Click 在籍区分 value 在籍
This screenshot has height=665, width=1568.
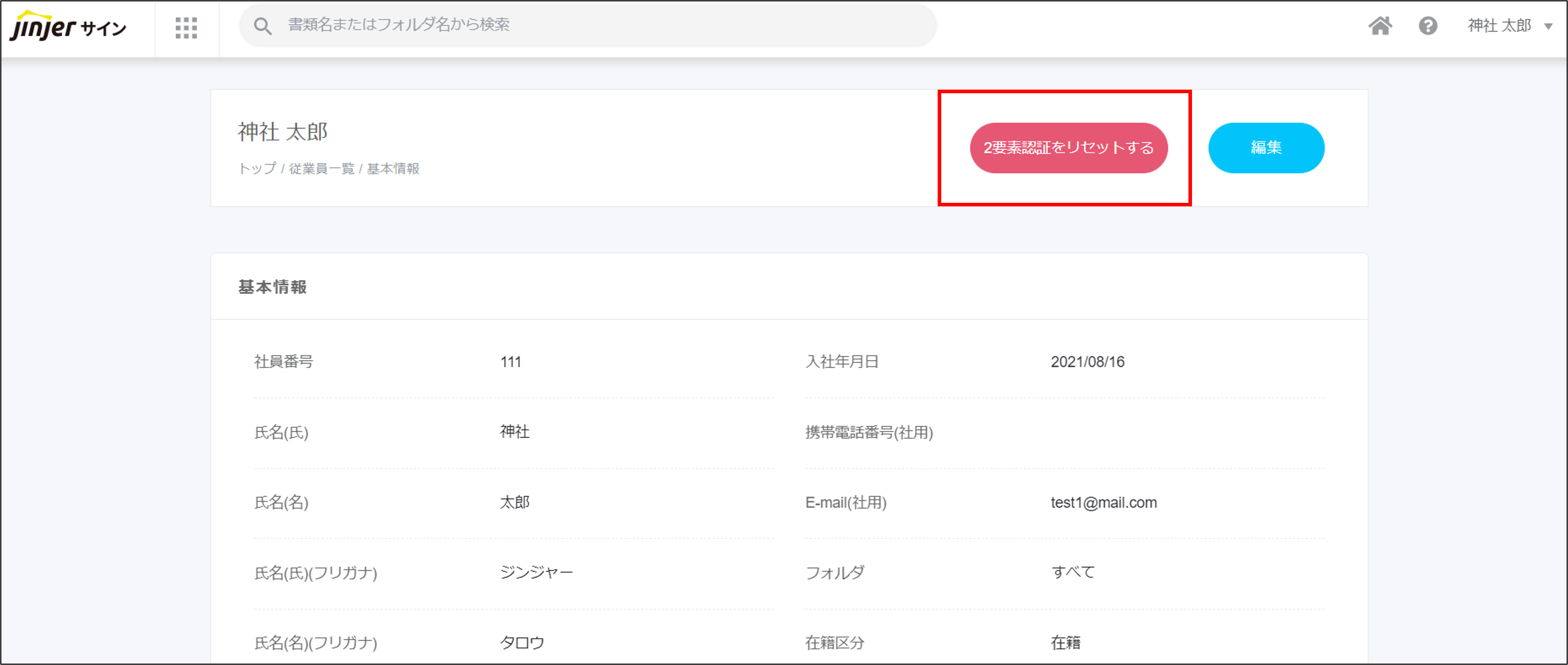[1065, 643]
